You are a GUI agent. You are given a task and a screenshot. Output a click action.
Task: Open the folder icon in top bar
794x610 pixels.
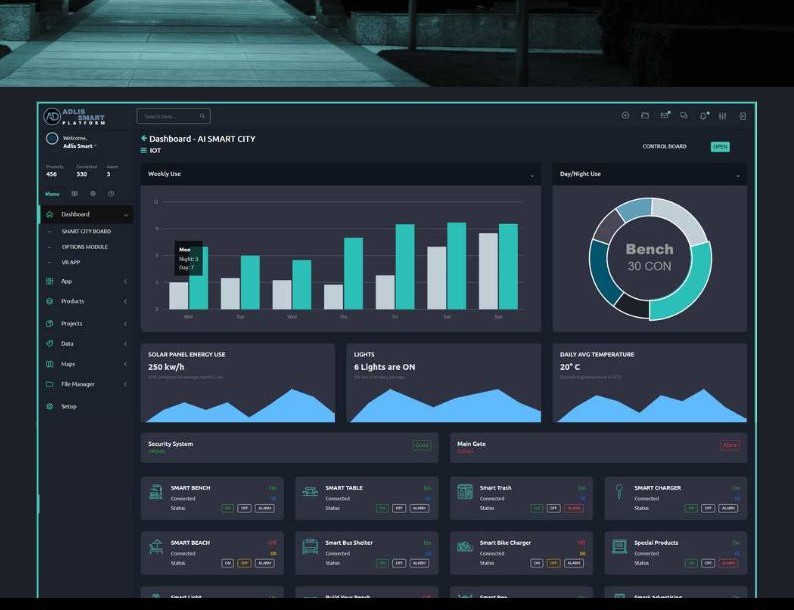tap(645, 116)
